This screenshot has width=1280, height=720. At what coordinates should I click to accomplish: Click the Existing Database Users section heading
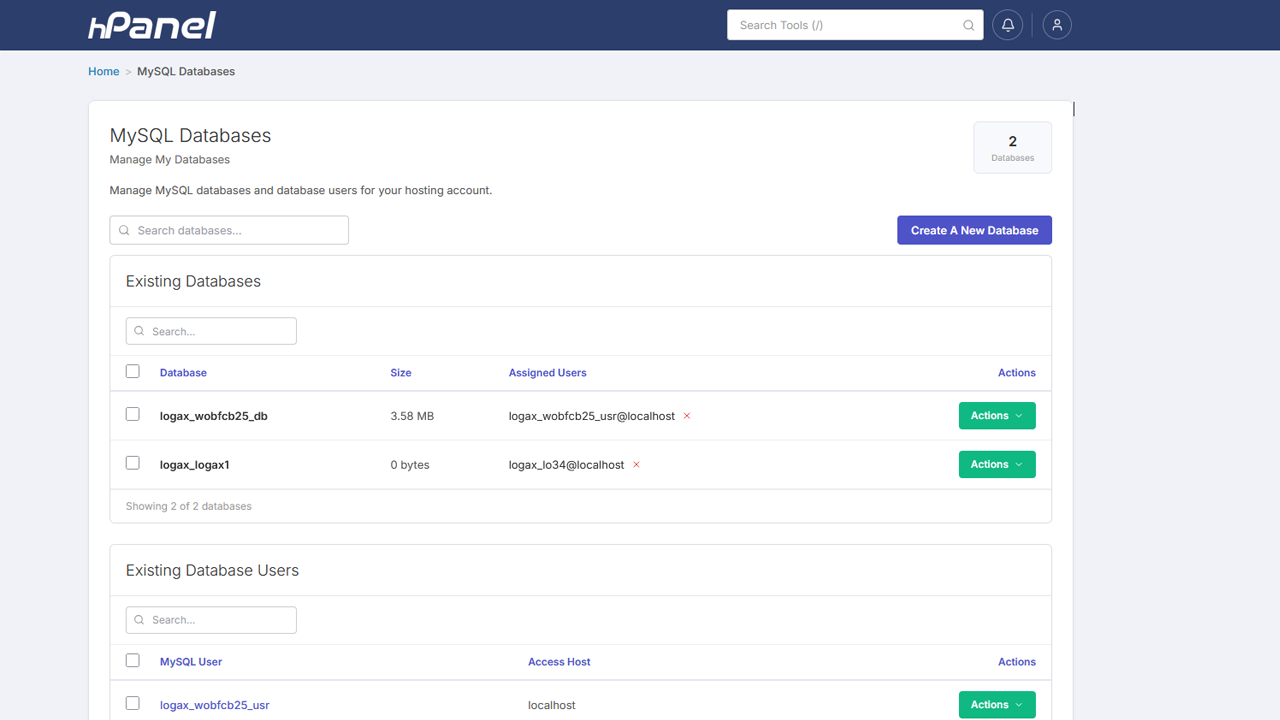pyautogui.click(x=212, y=570)
